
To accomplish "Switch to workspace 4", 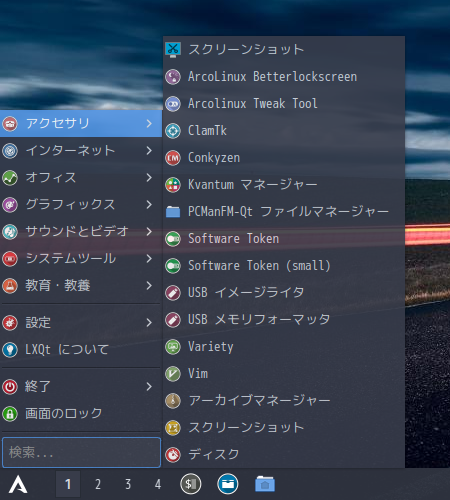I will pos(158,484).
